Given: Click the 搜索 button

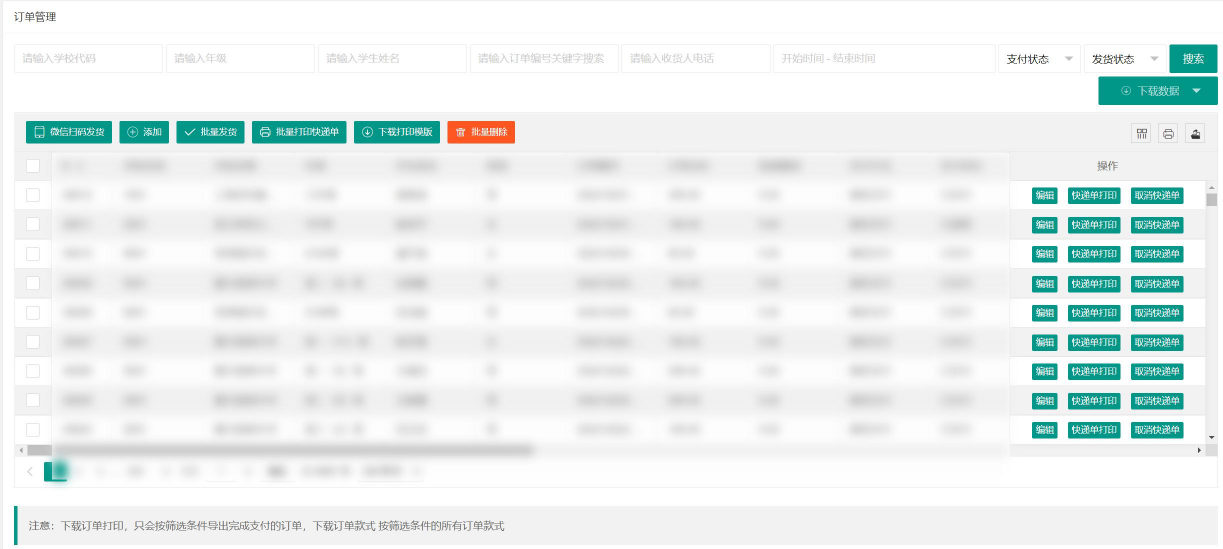Looking at the screenshot, I should [1193, 59].
